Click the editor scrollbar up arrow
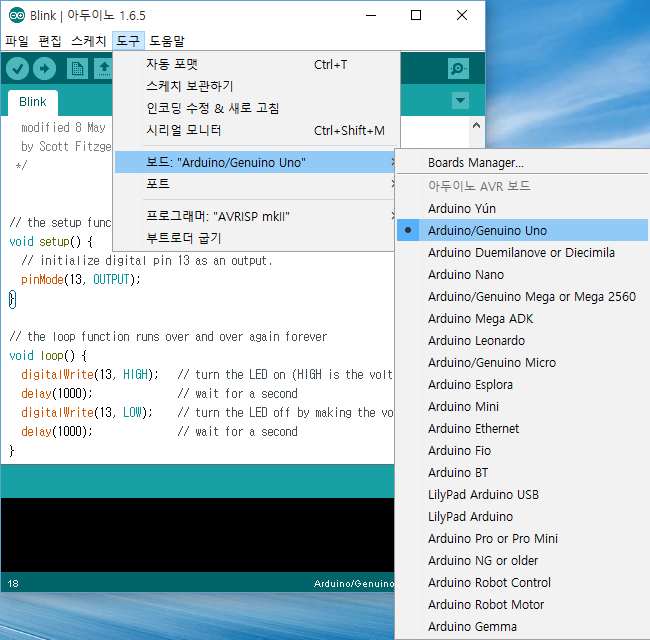 click(x=476, y=125)
